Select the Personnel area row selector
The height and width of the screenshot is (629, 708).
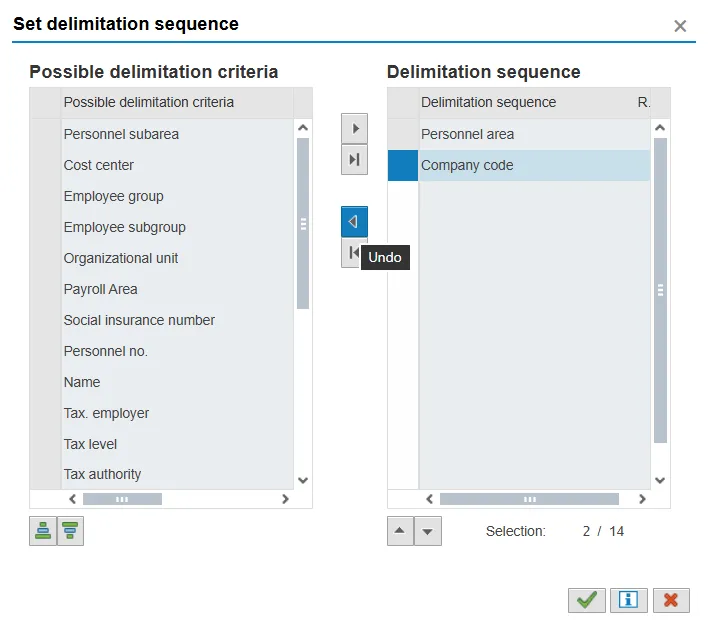click(x=403, y=134)
